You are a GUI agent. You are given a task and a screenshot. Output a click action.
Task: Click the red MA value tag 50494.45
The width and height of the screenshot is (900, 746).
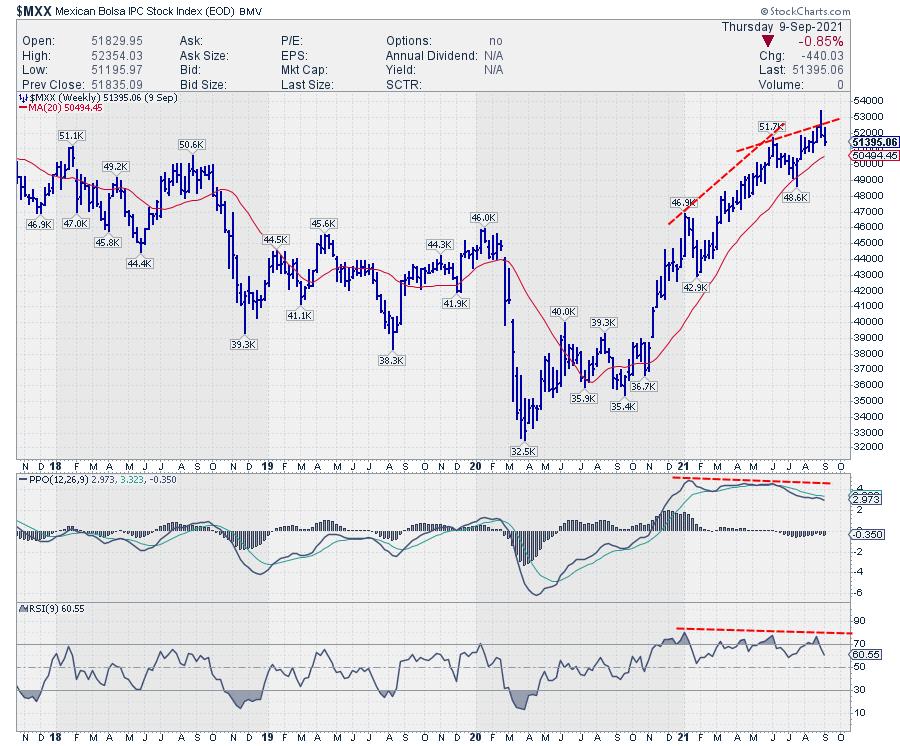(873, 155)
